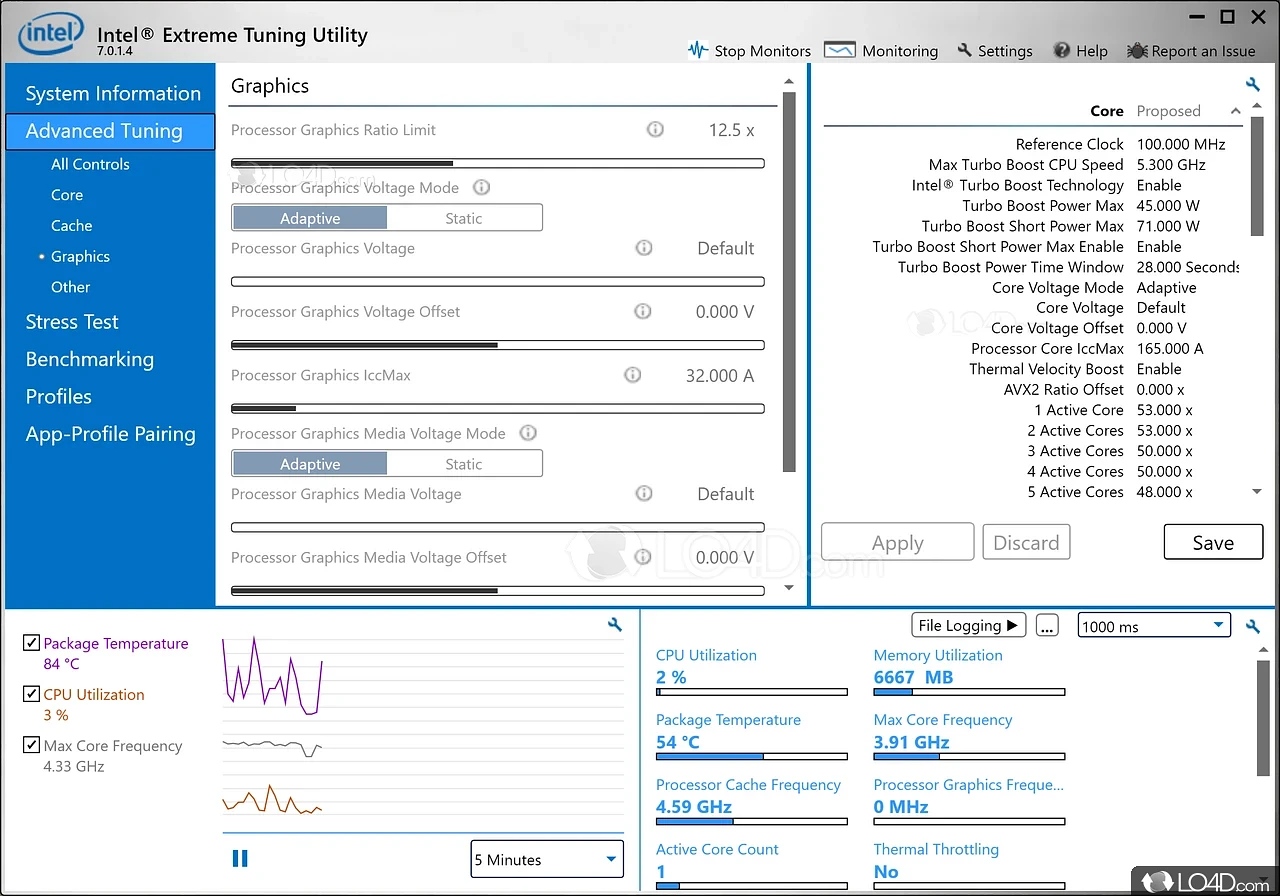Click the Stop Monitors pulse icon
1280x896 pixels.
tap(698, 50)
